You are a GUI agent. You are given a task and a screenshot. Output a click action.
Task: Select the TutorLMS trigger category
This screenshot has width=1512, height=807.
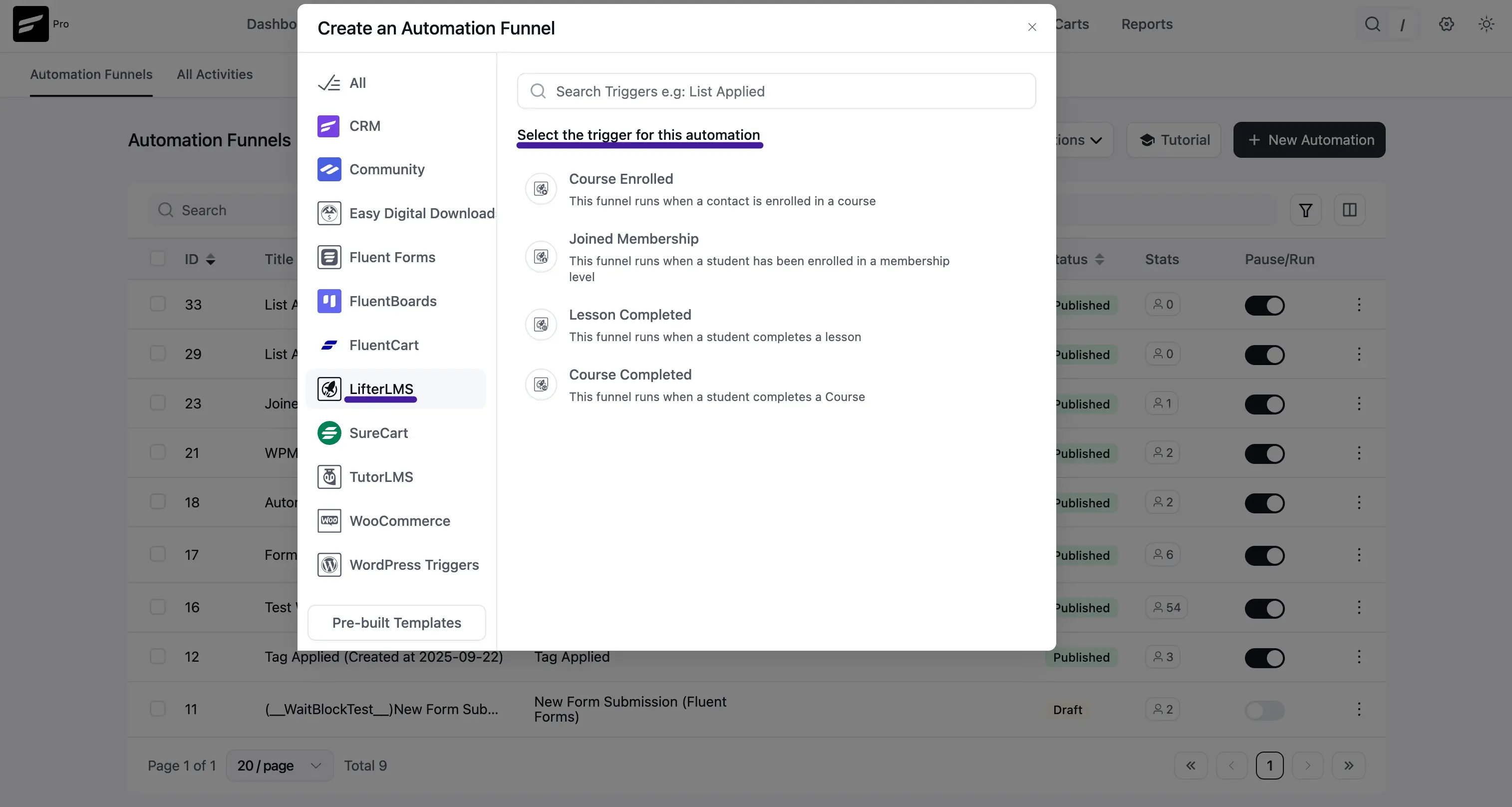coord(397,477)
